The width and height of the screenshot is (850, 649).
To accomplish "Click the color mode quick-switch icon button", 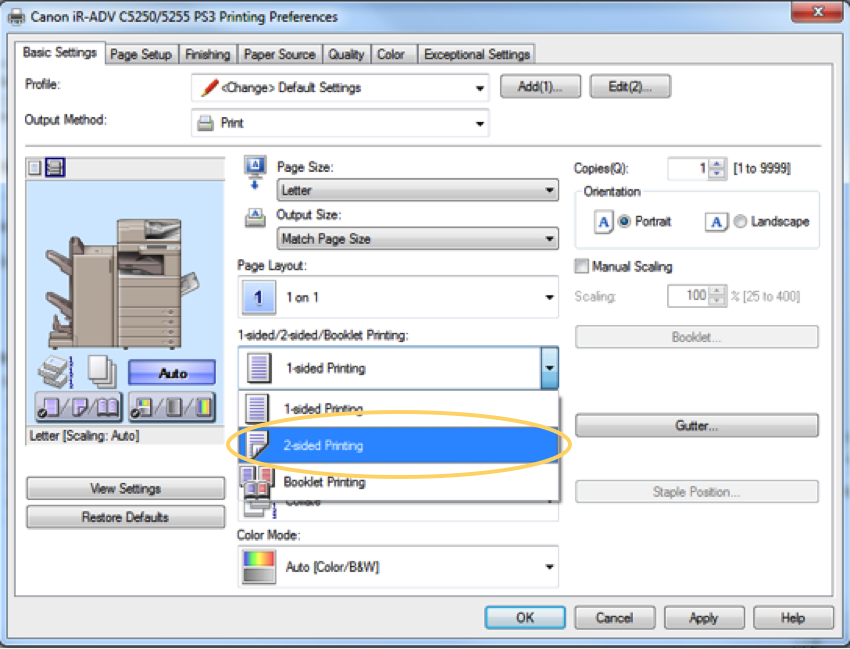I will coord(171,409).
